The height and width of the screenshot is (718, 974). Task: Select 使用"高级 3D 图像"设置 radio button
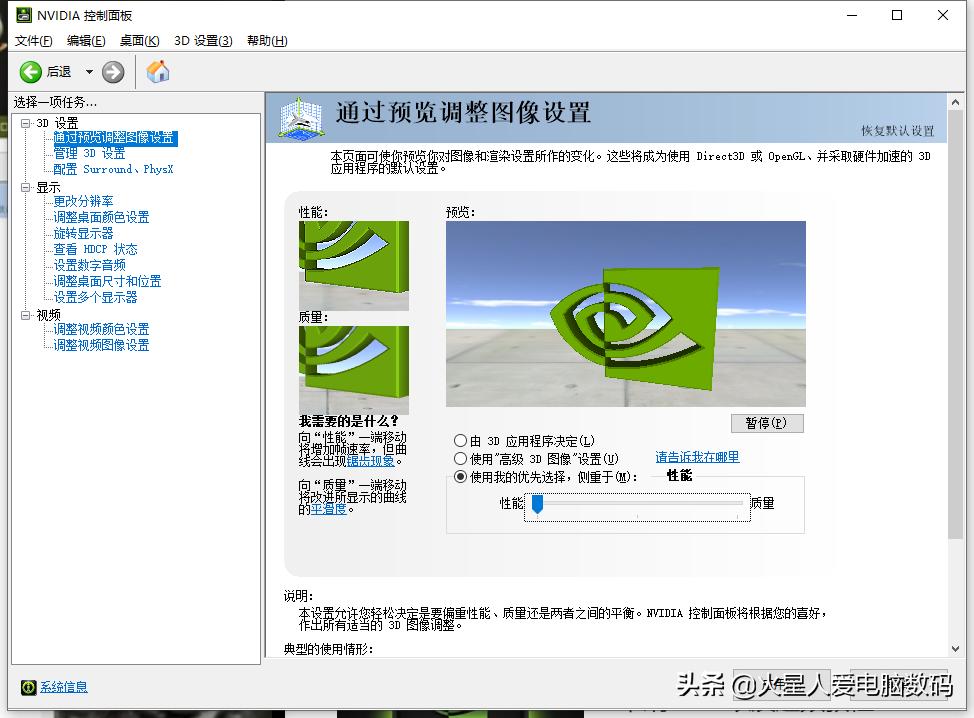click(x=463, y=458)
